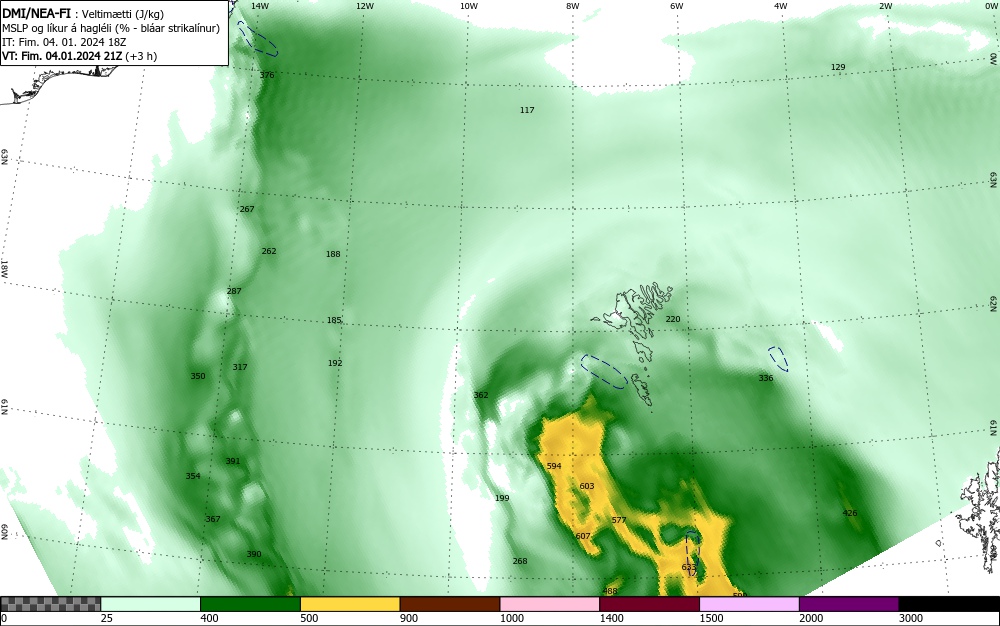Click the legend tick label '1400'
Image resolution: width=1000 pixels, height=626 pixels.
(x=611, y=618)
